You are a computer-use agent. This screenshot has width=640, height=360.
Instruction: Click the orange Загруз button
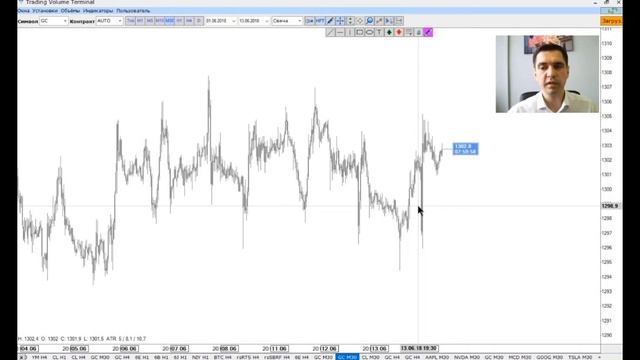pyautogui.click(x=611, y=20)
